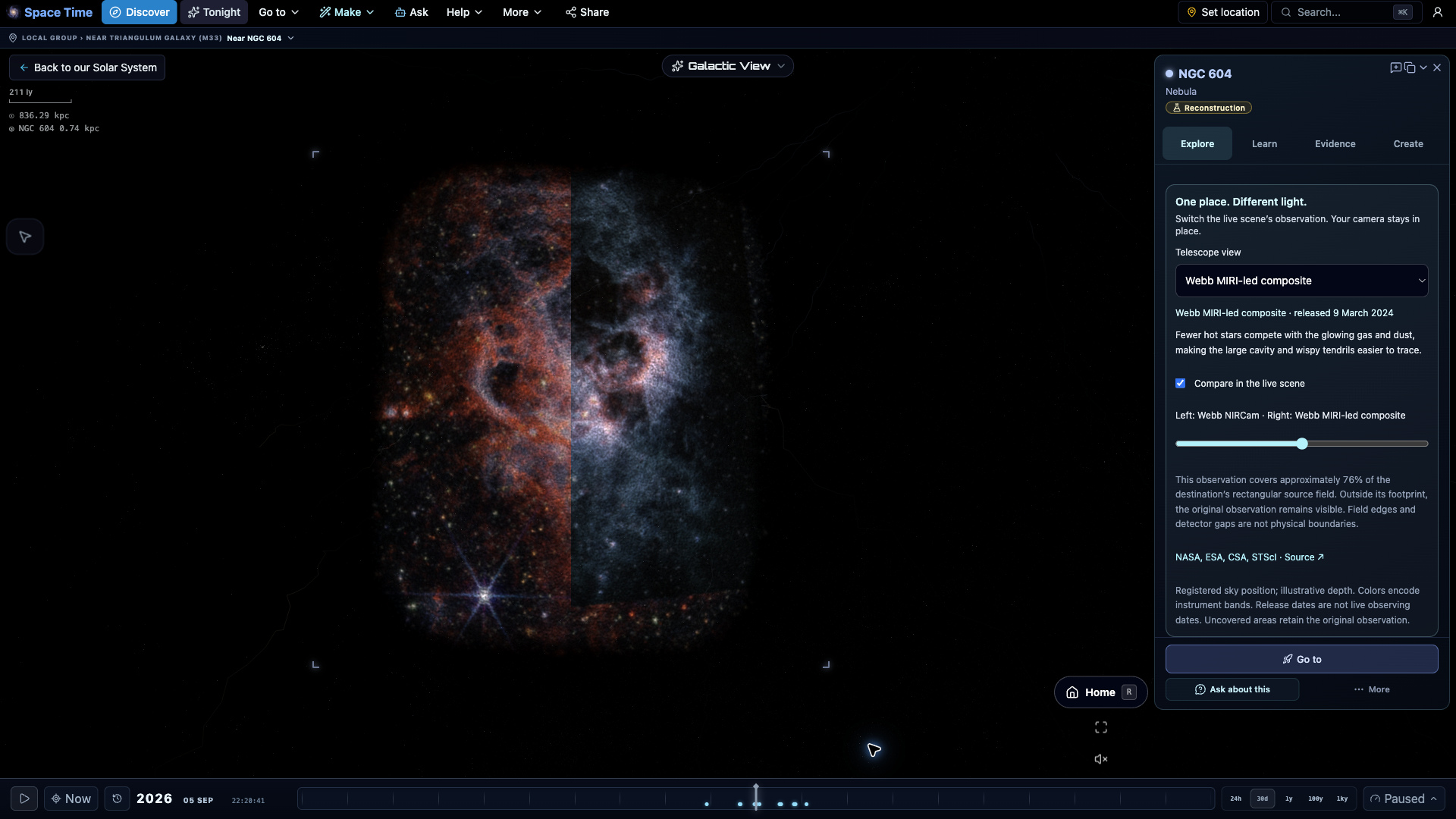Image resolution: width=1456 pixels, height=819 pixels.
Task: Click the 05 SEP date display
Action: coord(198,800)
